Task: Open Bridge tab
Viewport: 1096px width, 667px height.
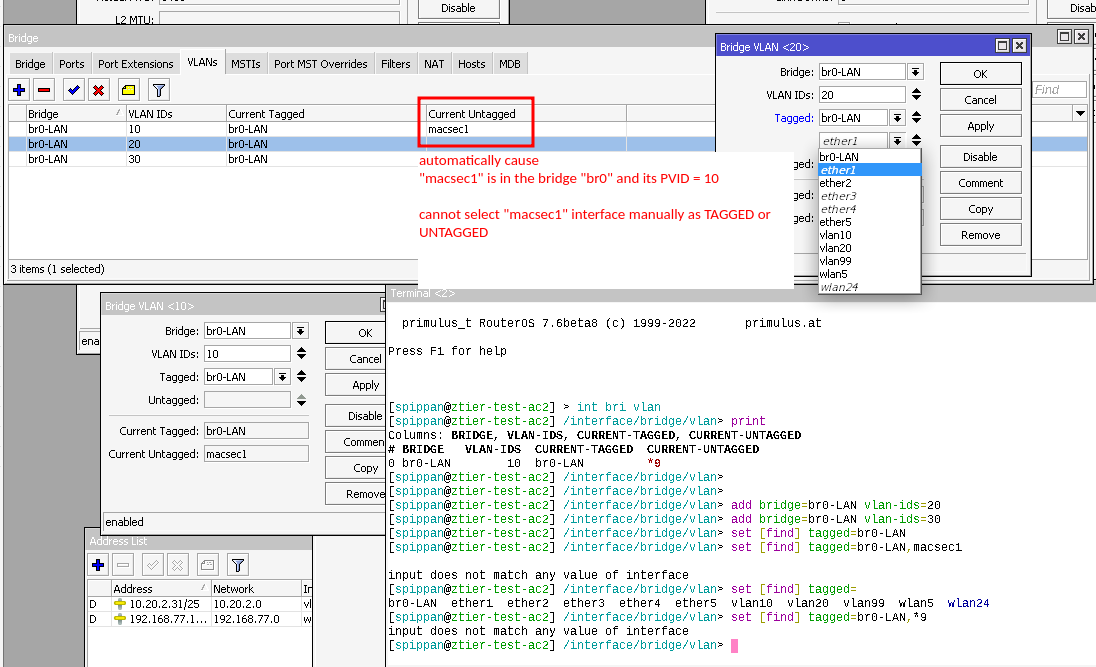Action: click(30, 64)
